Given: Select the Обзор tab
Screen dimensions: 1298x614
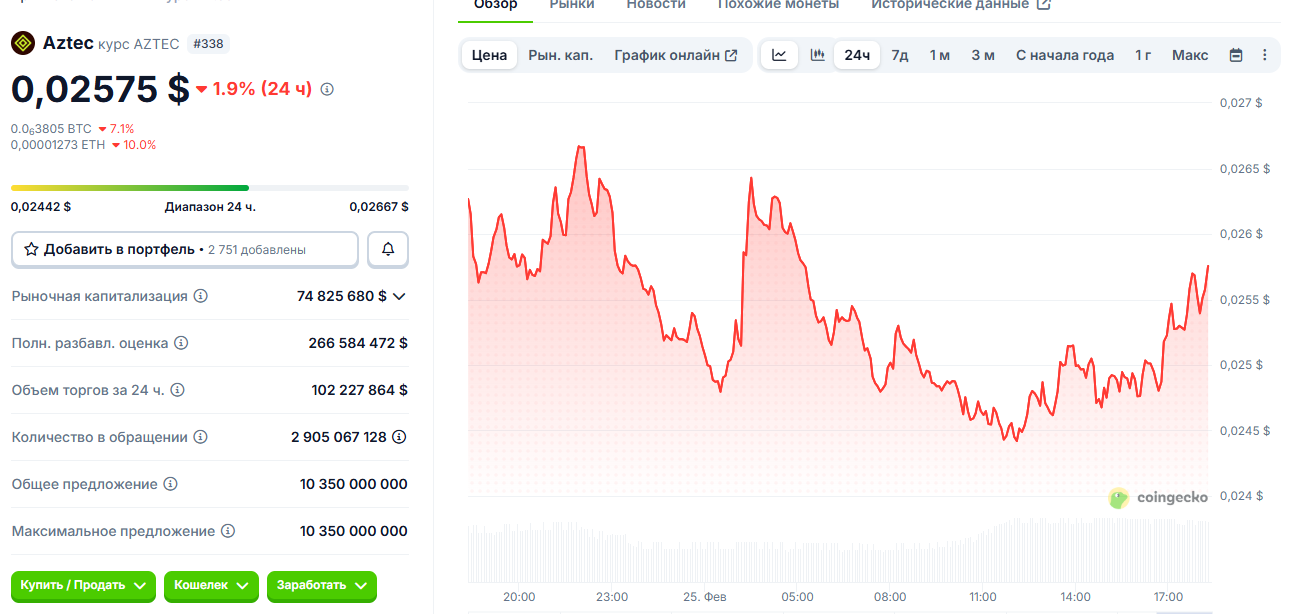Looking at the screenshot, I should pyautogui.click(x=496, y=5).
